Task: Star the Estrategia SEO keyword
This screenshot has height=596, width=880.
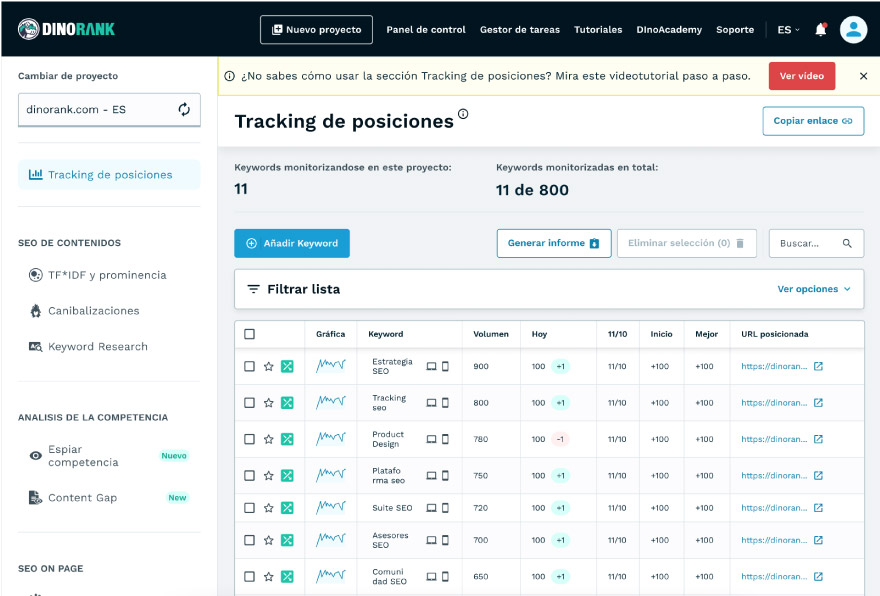Action: pos(269,366)
